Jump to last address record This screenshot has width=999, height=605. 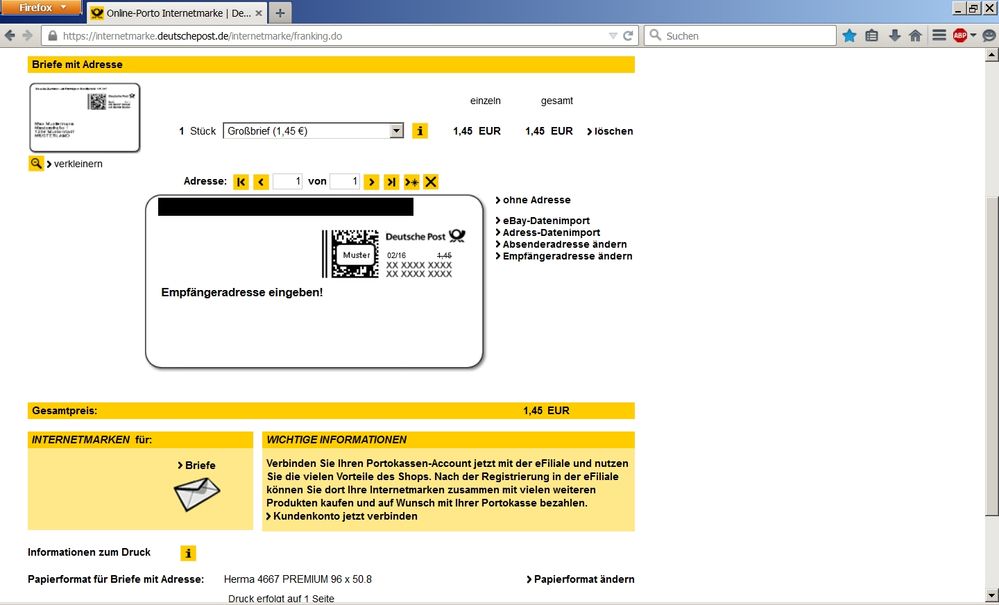coord(391,182)
